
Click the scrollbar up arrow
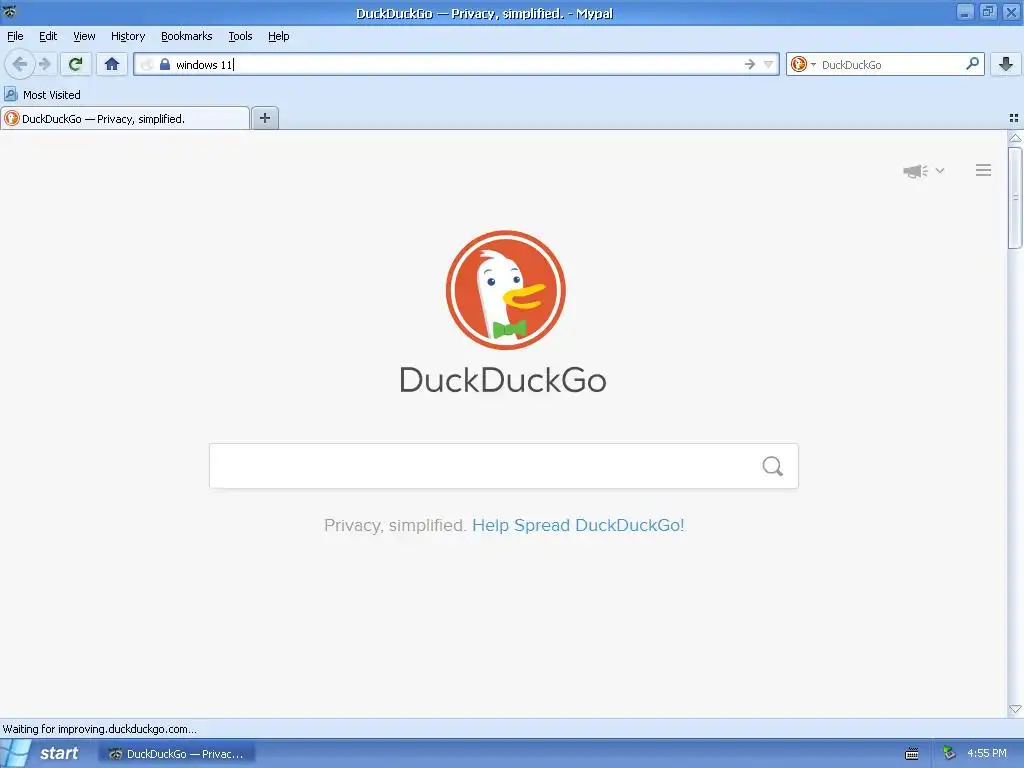coord(1015,138)
